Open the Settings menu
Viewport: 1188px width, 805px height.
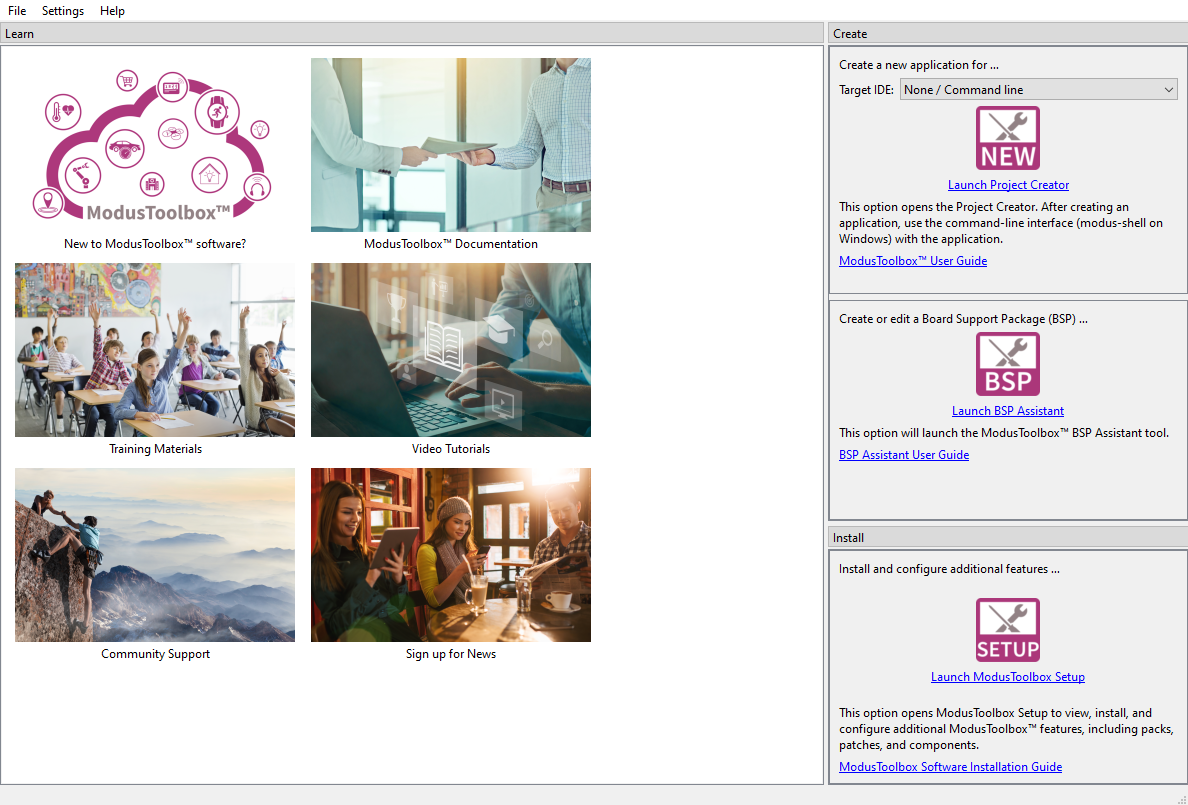(63, 11)
